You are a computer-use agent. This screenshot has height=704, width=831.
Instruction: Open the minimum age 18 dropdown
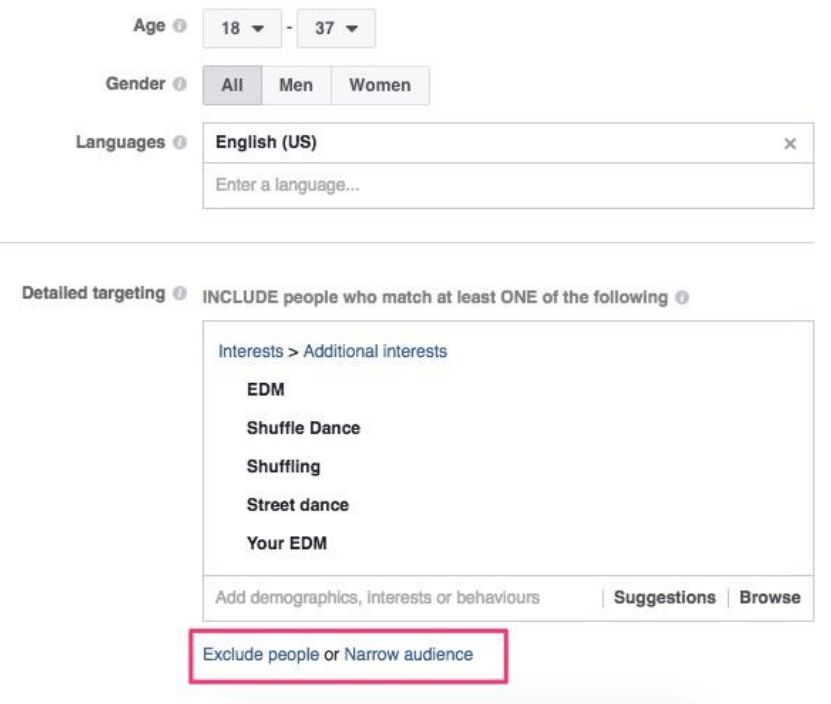pyautogui.click(x=242, y=28)
